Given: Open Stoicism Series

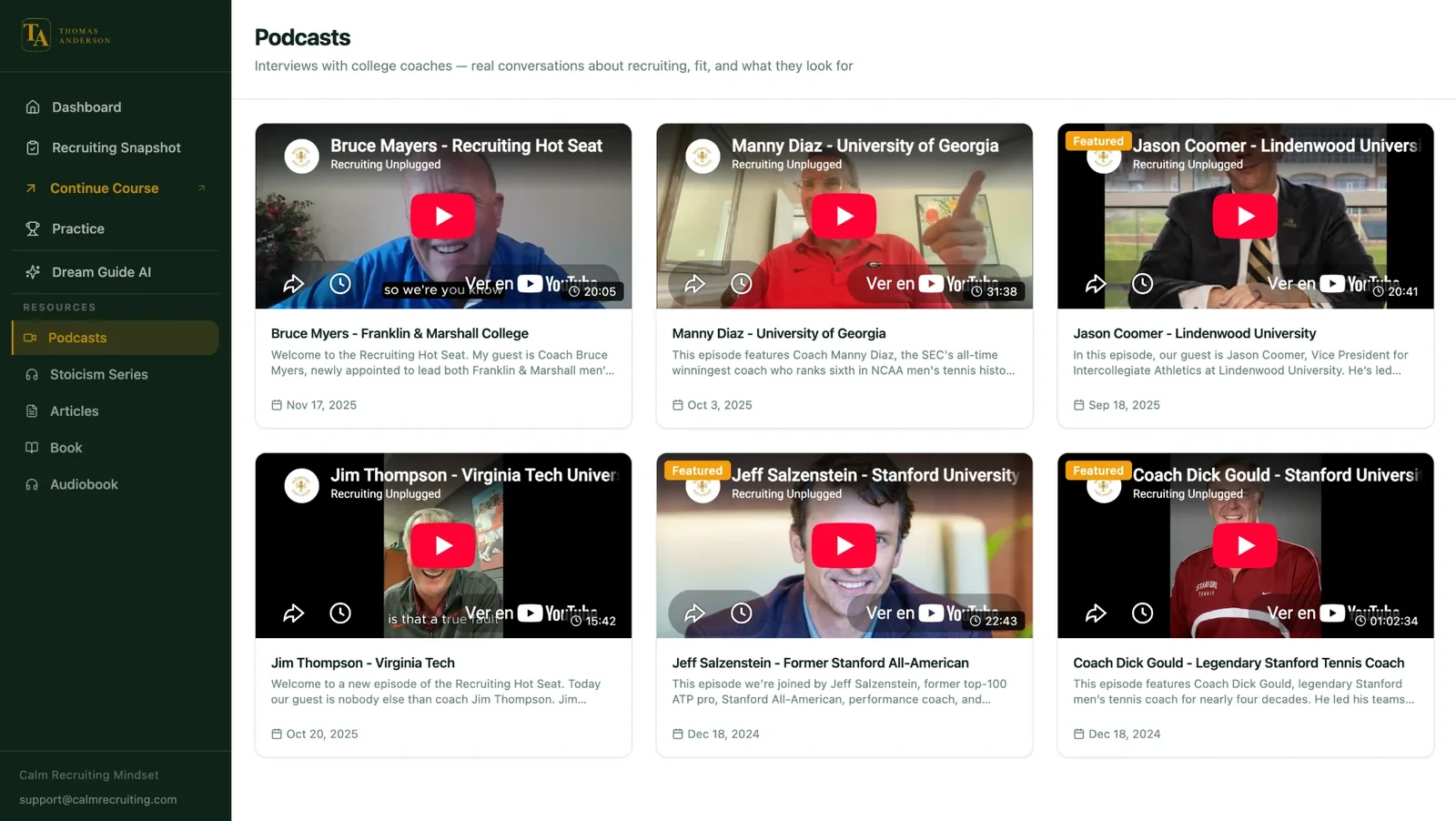Looking at the screenshot, I should tap(116, 374).
